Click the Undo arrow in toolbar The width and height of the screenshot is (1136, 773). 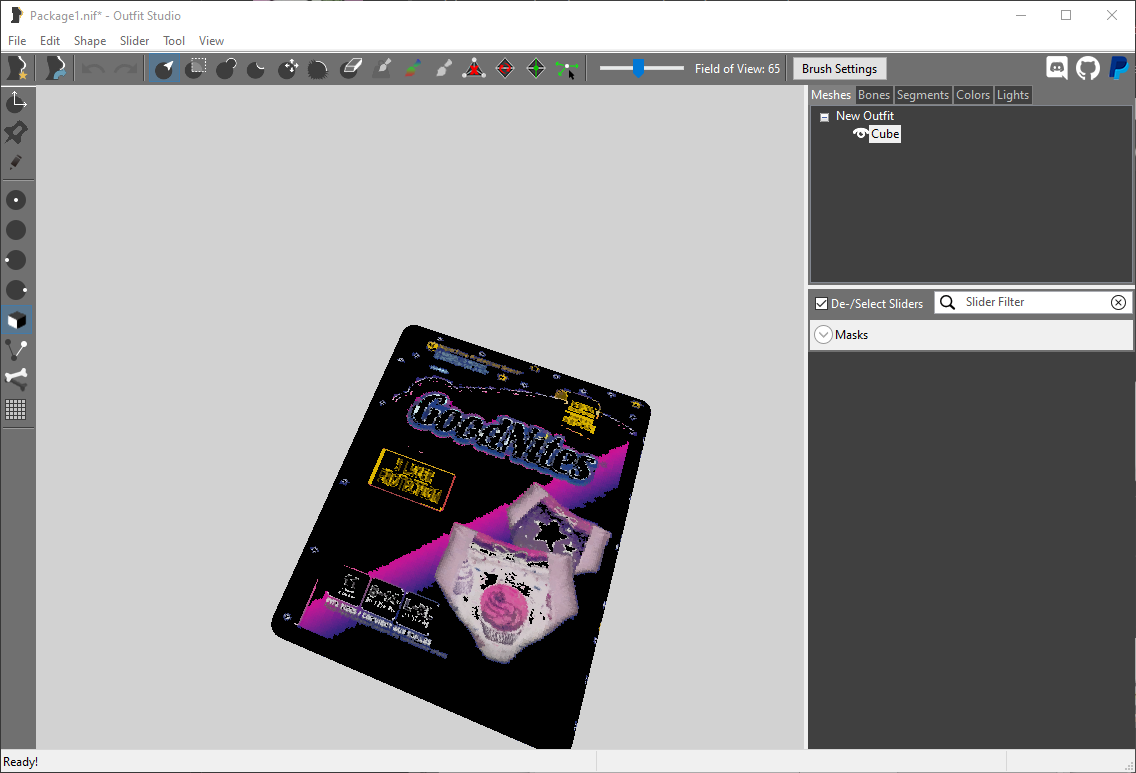tap(93, 69)
